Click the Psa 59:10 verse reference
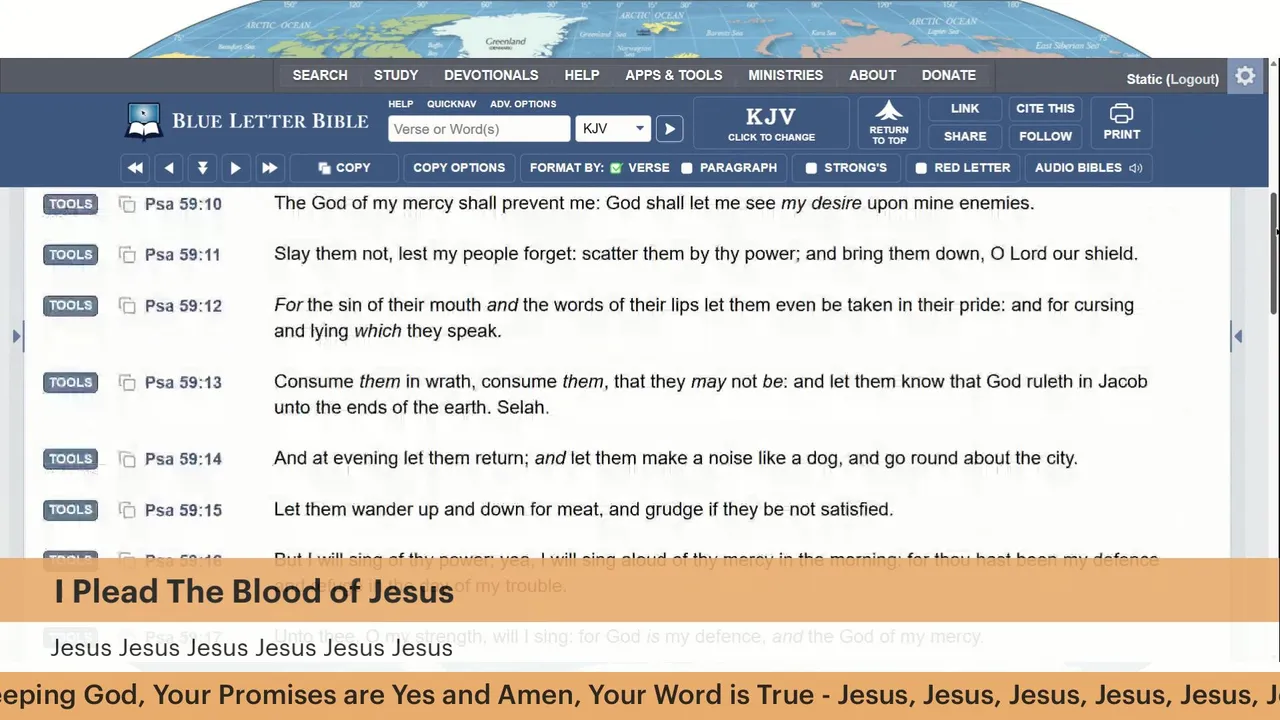Screen dimensions: 1280x720 183,204
